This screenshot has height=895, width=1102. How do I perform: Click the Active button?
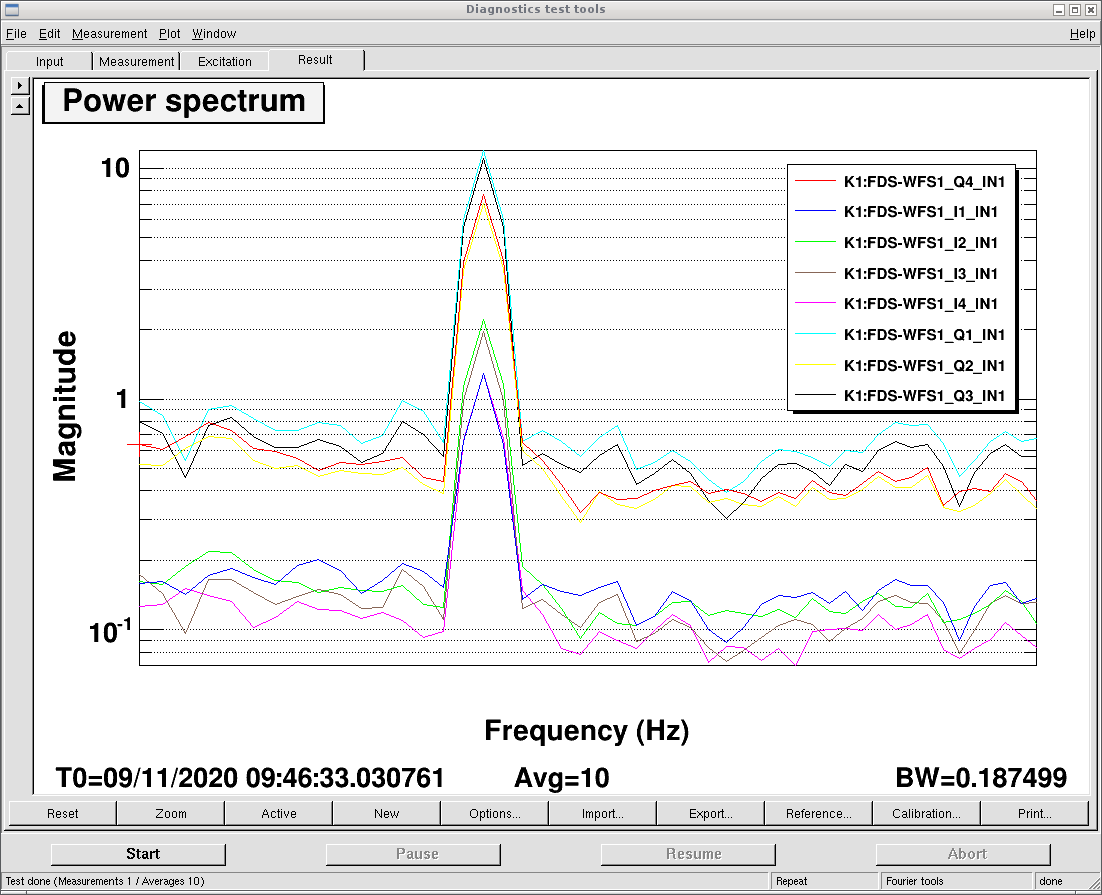pos(279,813)
